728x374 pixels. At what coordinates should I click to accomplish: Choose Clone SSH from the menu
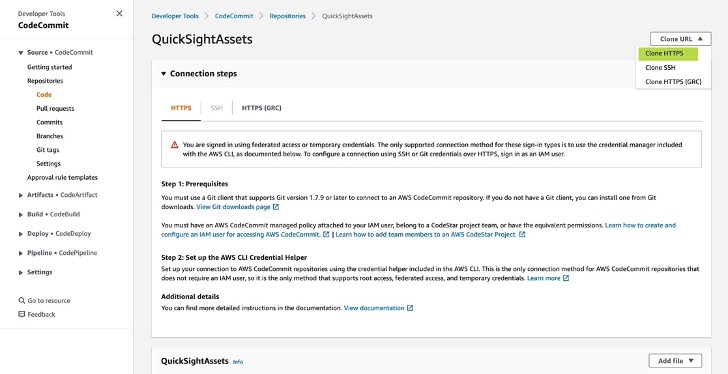660,68
